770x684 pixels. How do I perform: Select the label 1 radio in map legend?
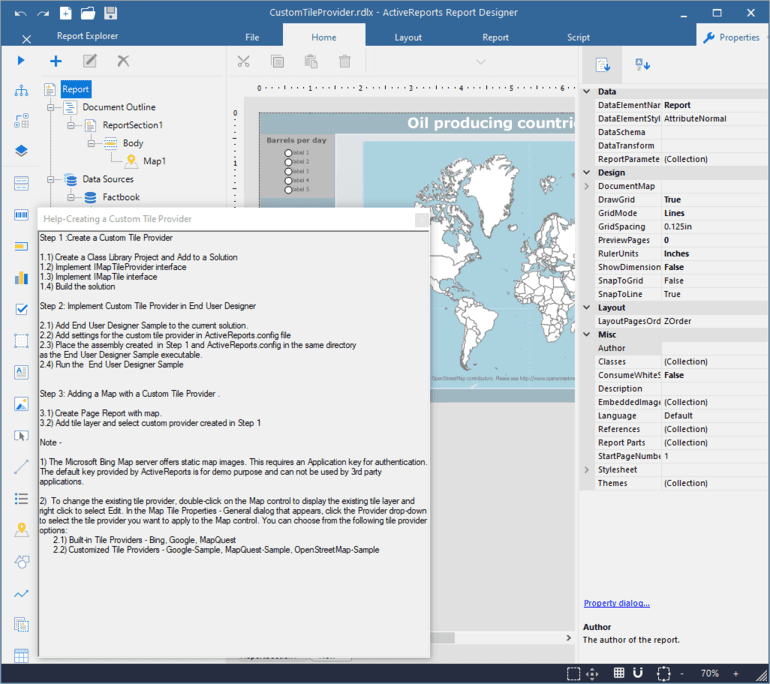tap(288, 153)
